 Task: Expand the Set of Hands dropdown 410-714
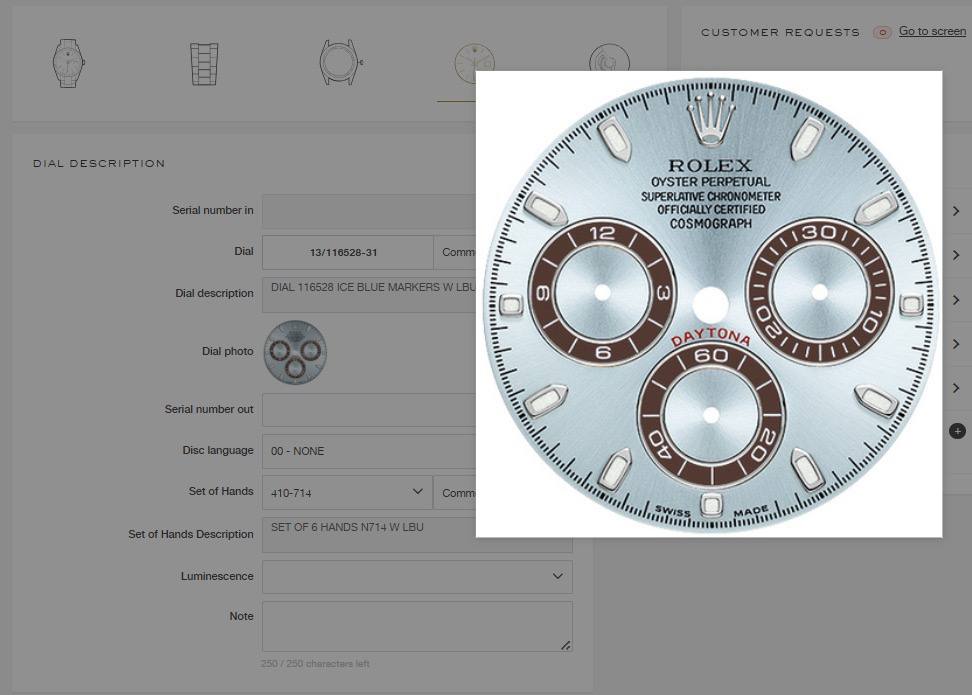coord(347,493)
